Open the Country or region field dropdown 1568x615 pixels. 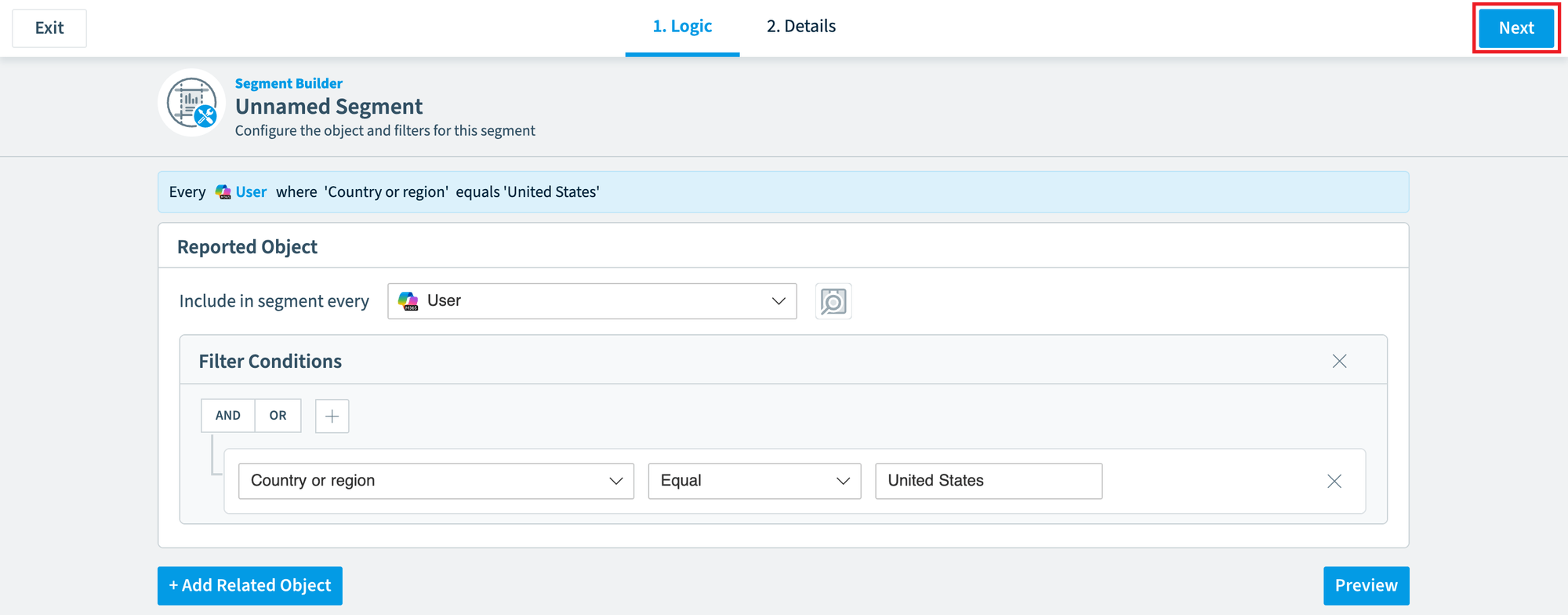pyautogui.click(x=436, y=481)
